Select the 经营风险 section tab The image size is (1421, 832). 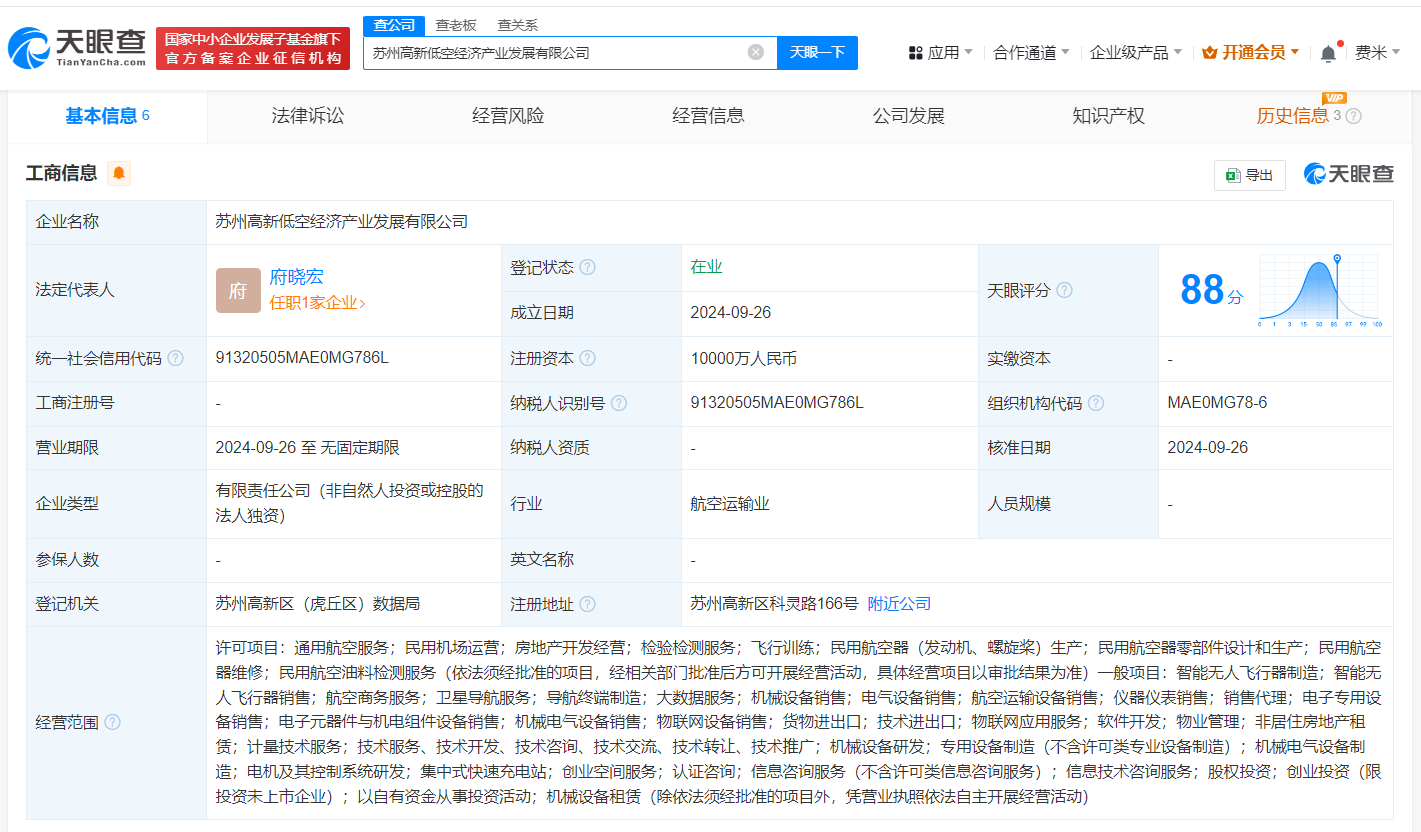click(x=507, y=116)
